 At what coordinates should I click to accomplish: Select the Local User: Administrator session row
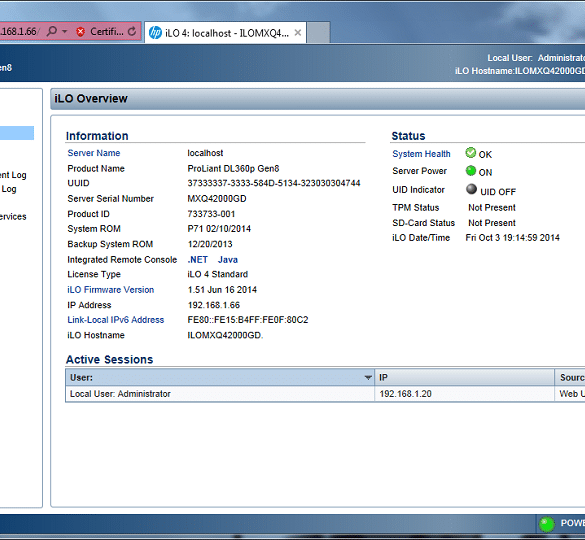coord(325,394)
